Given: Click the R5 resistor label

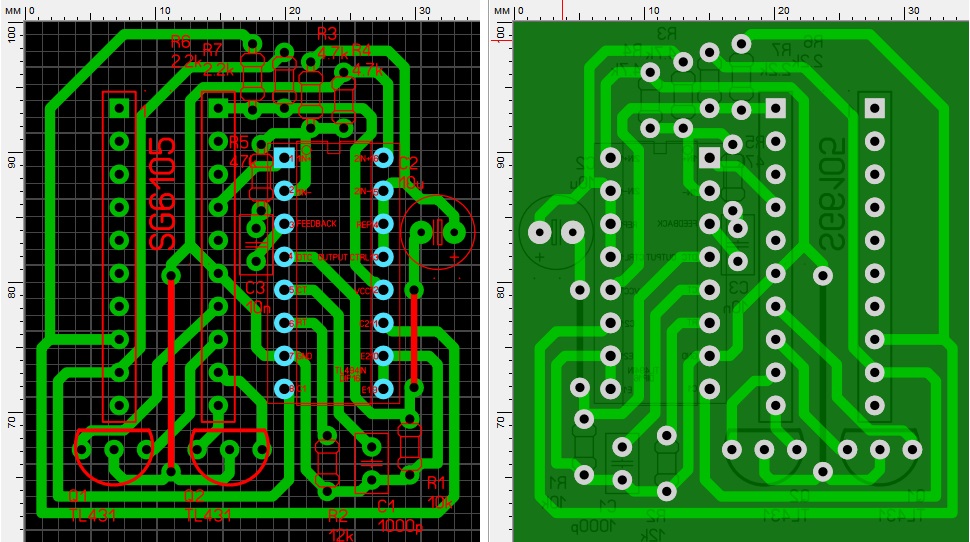Looking at the screenshot, I should [x=241, y=151].
